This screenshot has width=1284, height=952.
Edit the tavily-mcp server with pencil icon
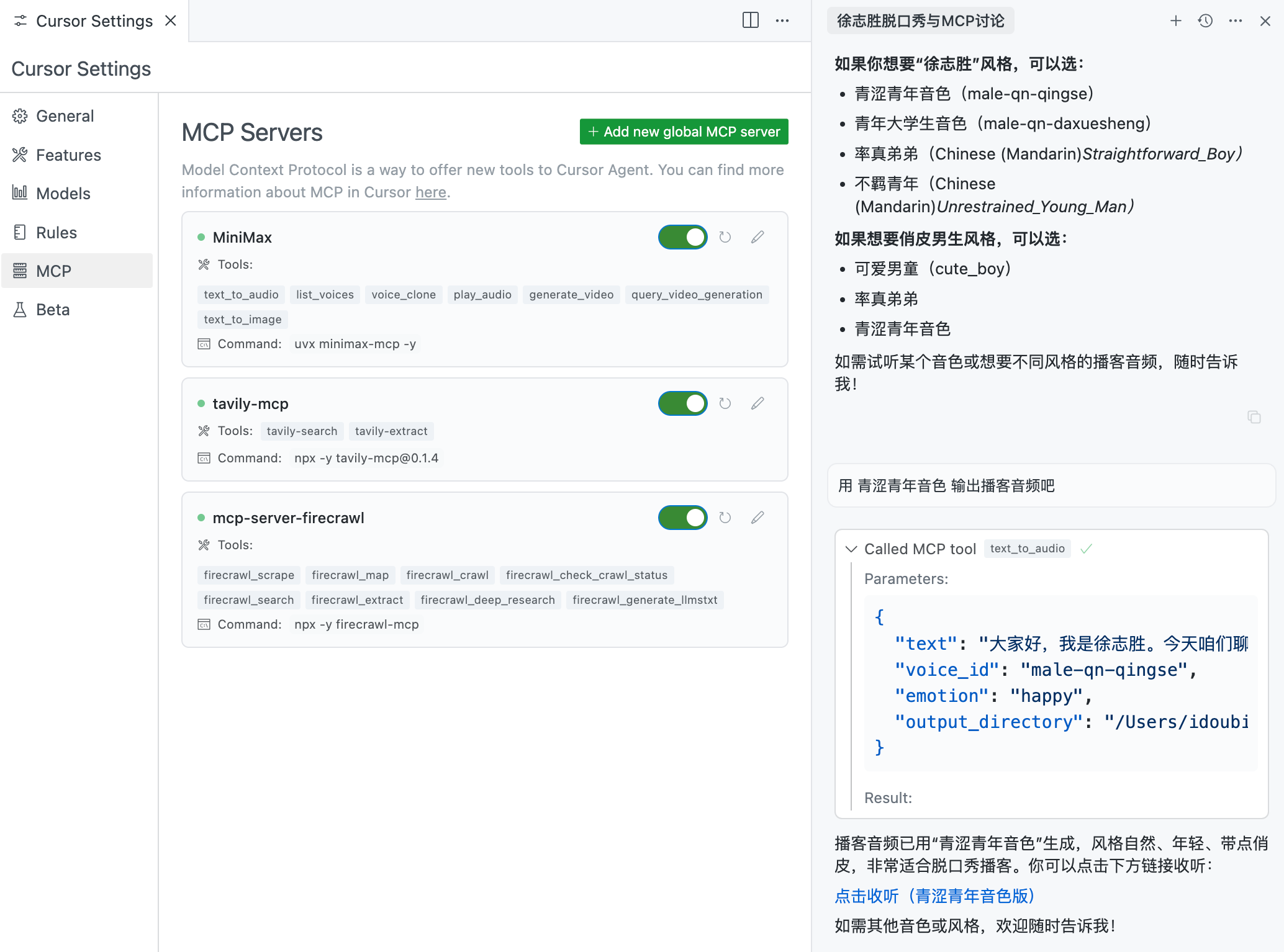pos(757,403)
